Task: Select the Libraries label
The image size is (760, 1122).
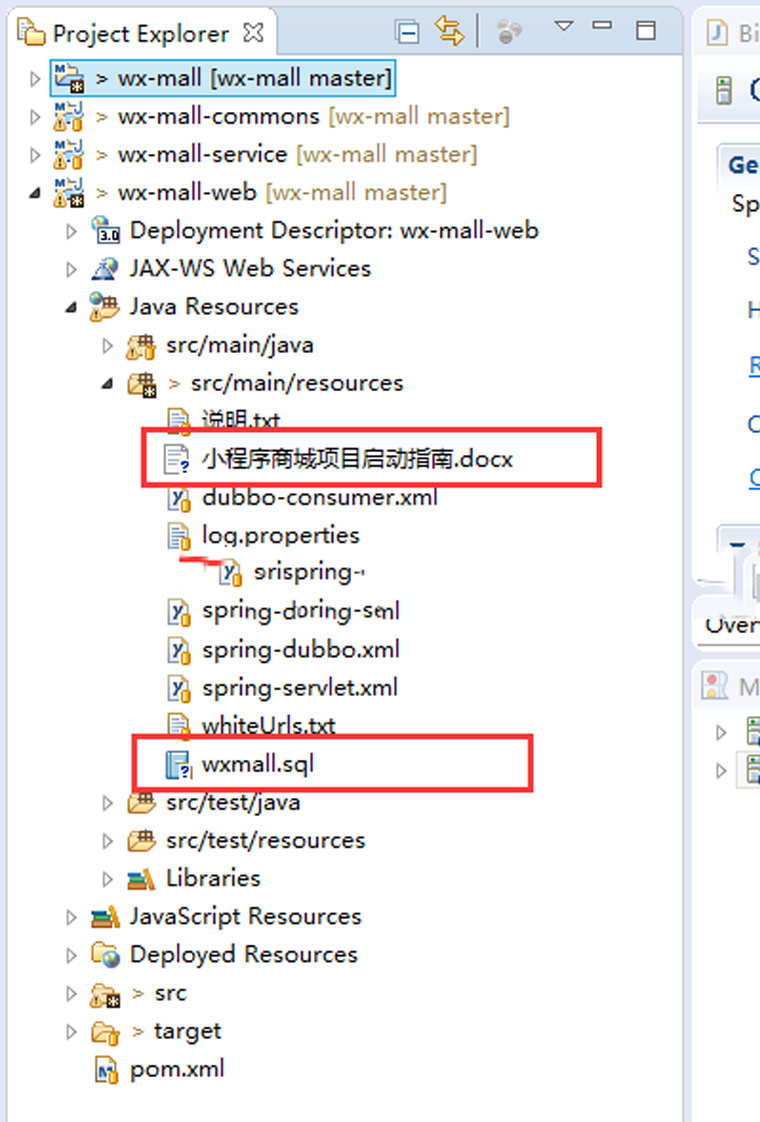Action: pyautogui.click(x=213, y=878)
